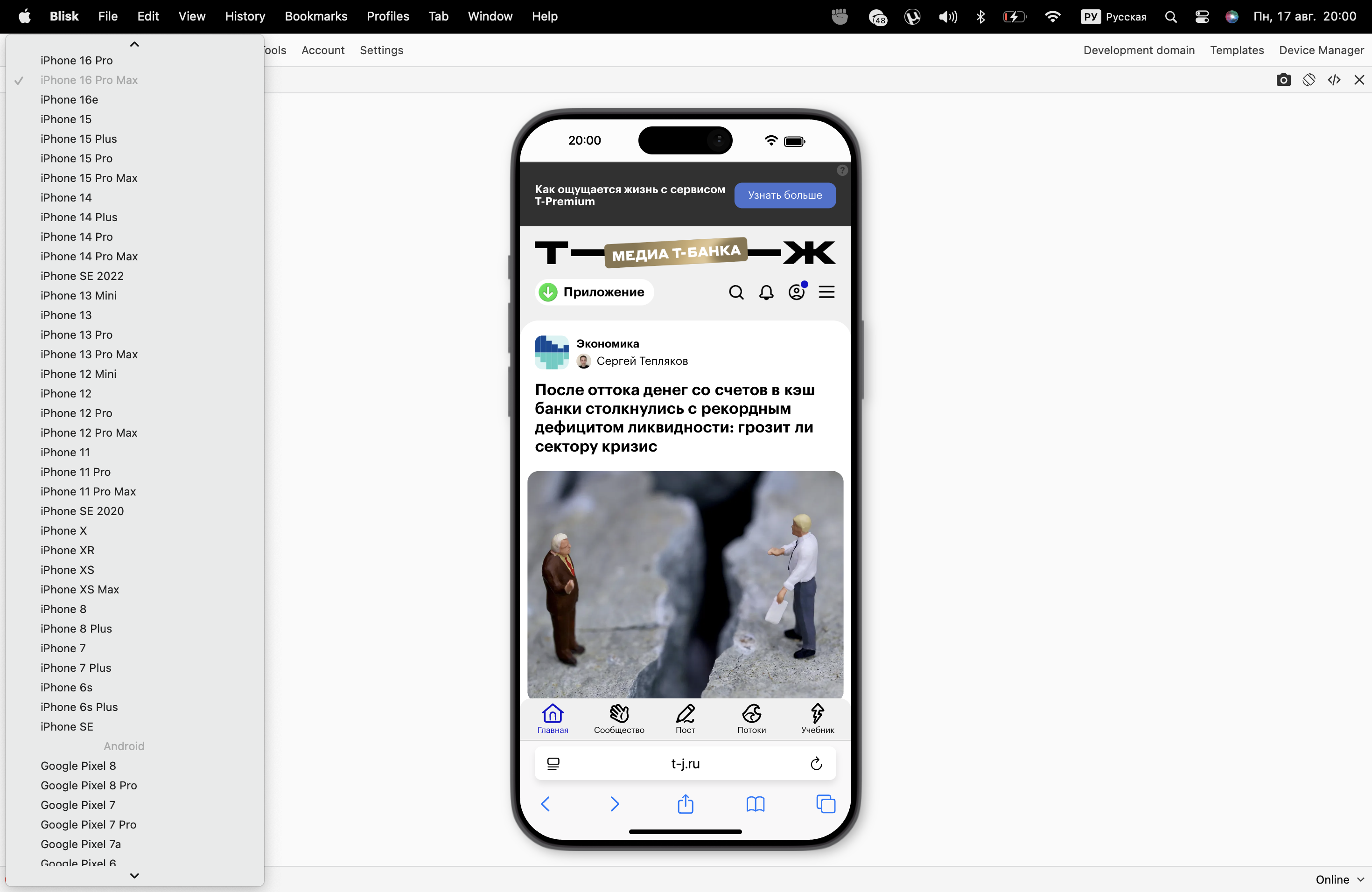Click the banner help question icon
The width and height of the screenshot is (1372, 892).
842,171
